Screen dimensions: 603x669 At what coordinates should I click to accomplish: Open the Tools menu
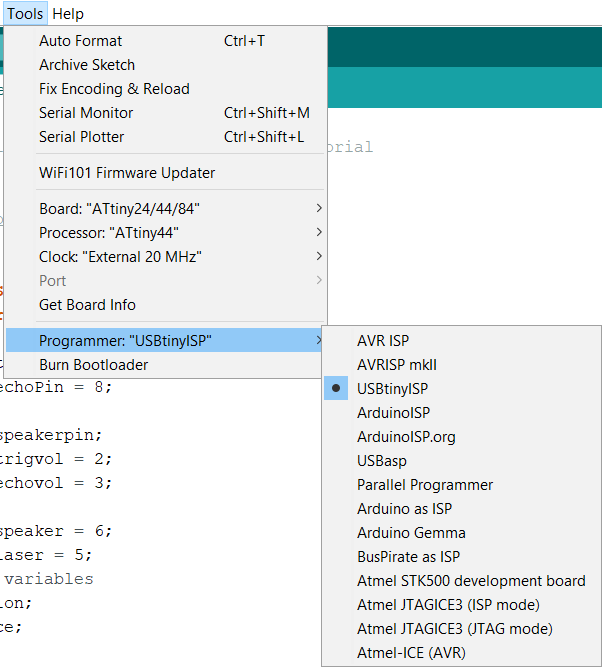(25, 14)
